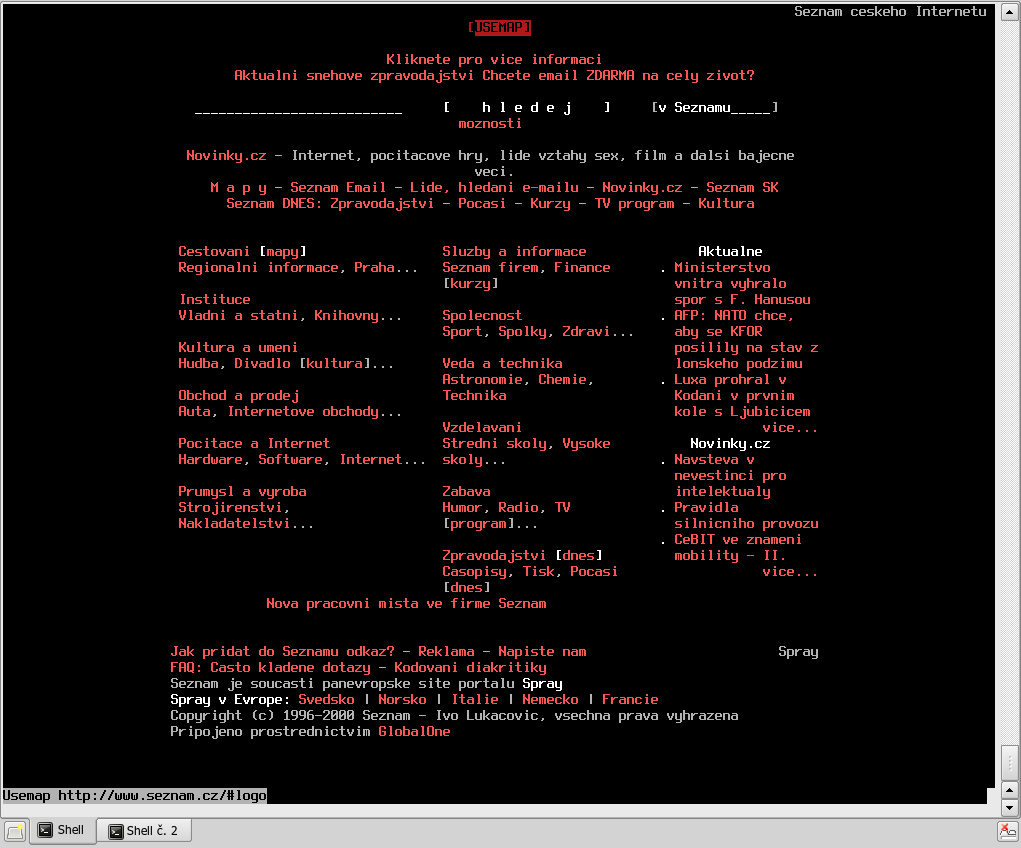Image resolution: width=1021 pixels, height=848 pixels.
Task: Click the new session icon in the tab bar
Action: [15, 831]
